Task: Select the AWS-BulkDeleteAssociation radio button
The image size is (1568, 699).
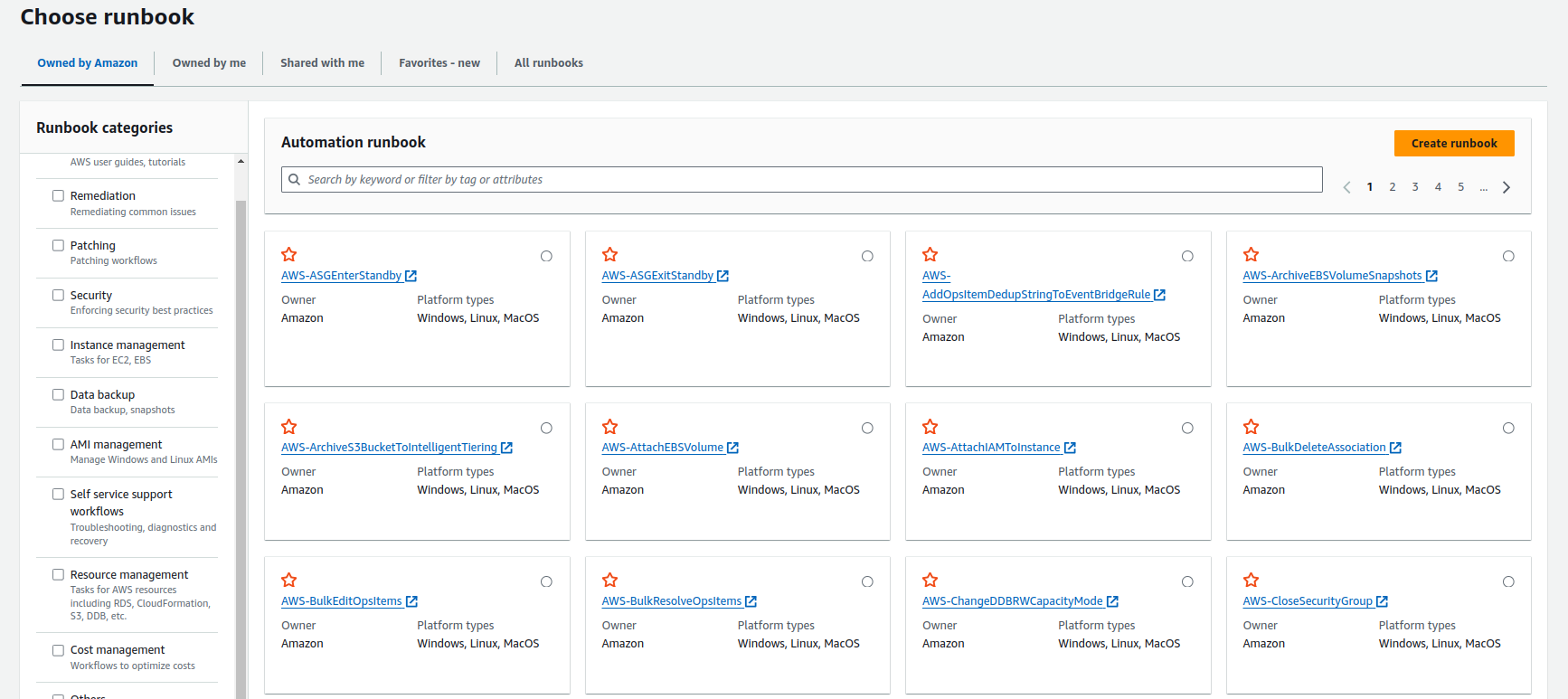Action: (1508, 428)
